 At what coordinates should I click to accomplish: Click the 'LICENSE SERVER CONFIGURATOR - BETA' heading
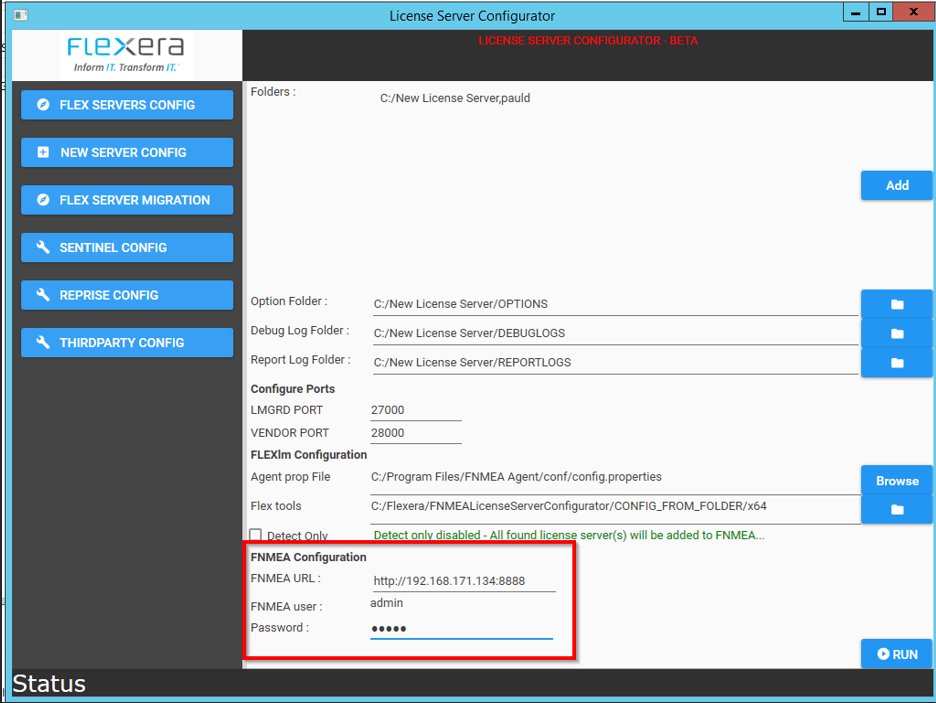588,41
